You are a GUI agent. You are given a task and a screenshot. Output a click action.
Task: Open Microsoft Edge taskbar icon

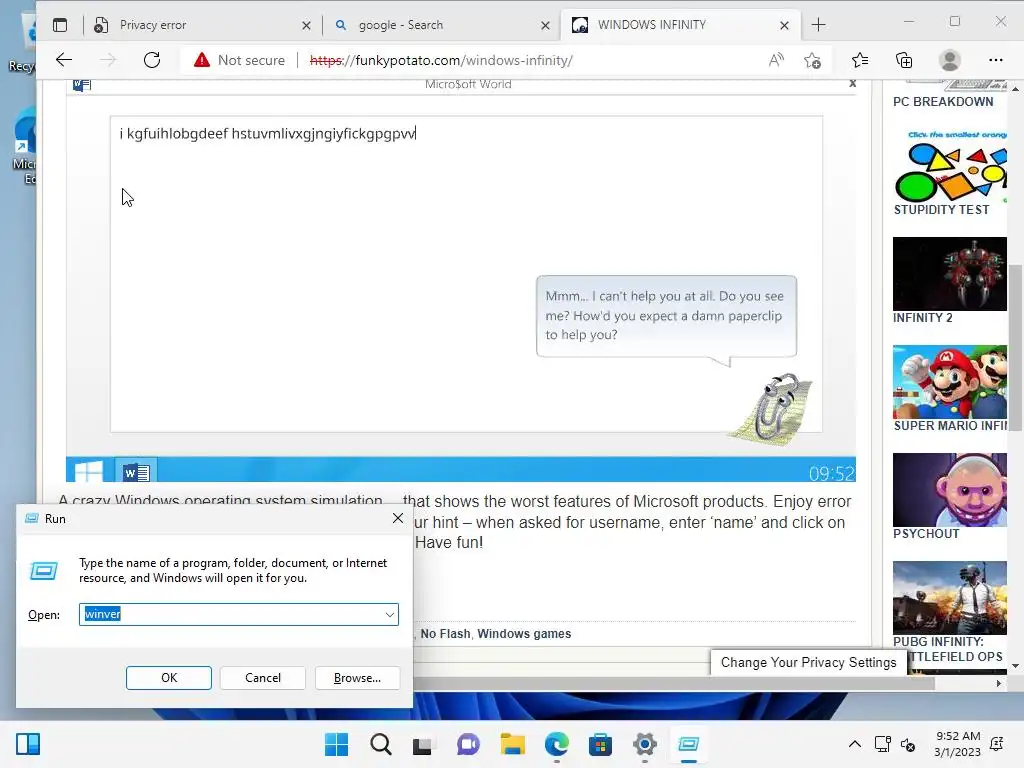[556, 744]
